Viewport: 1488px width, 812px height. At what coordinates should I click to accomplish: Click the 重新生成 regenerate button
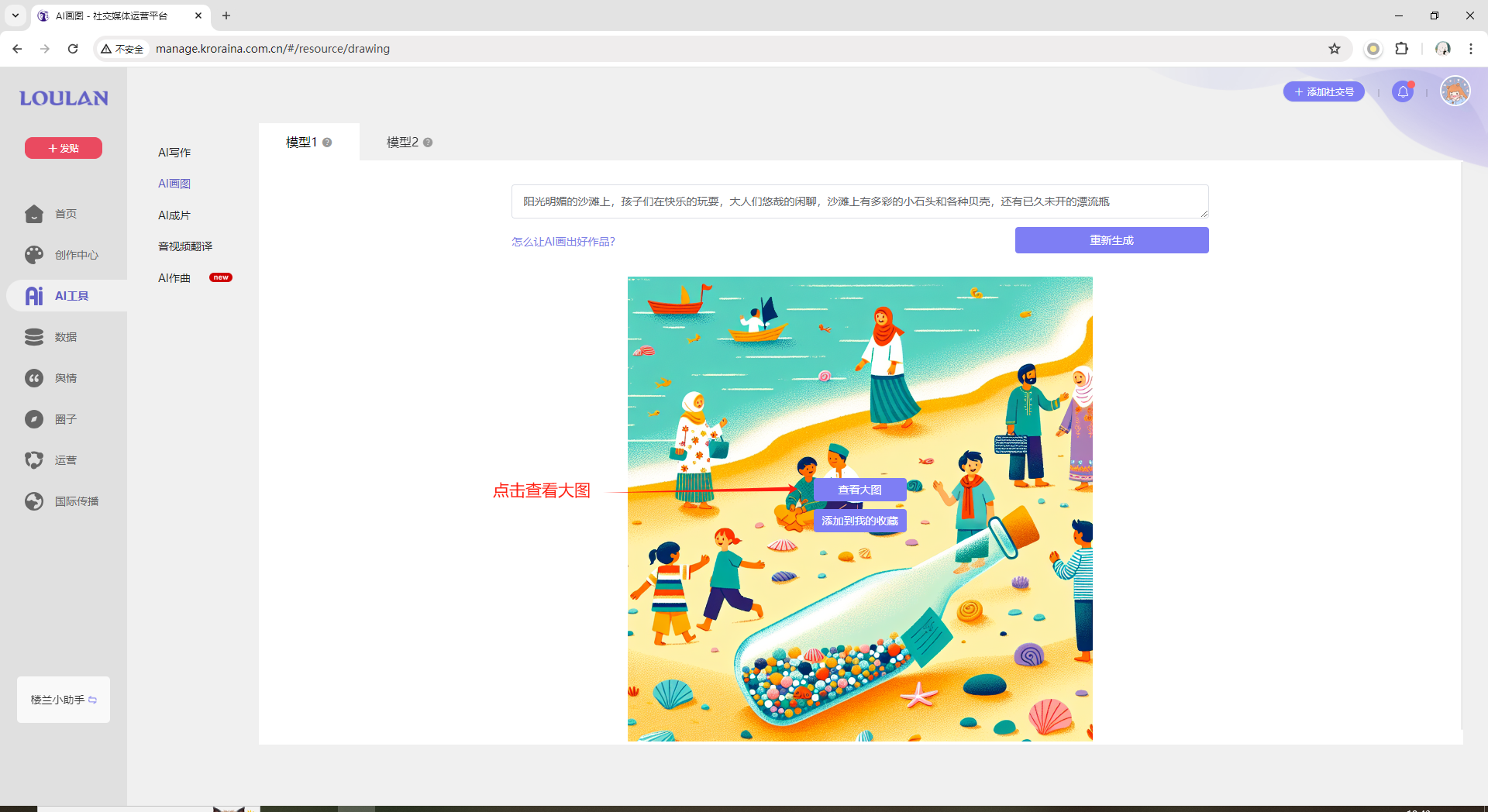1112,240
